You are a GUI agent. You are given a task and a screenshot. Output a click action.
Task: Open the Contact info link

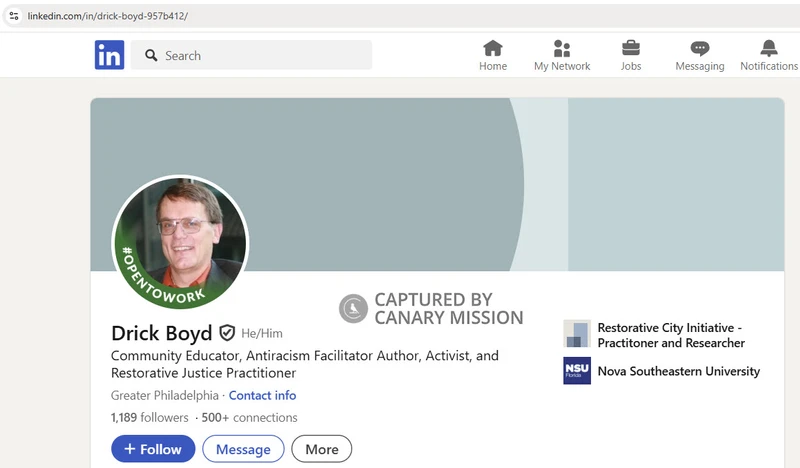click(x=262, y=395)
